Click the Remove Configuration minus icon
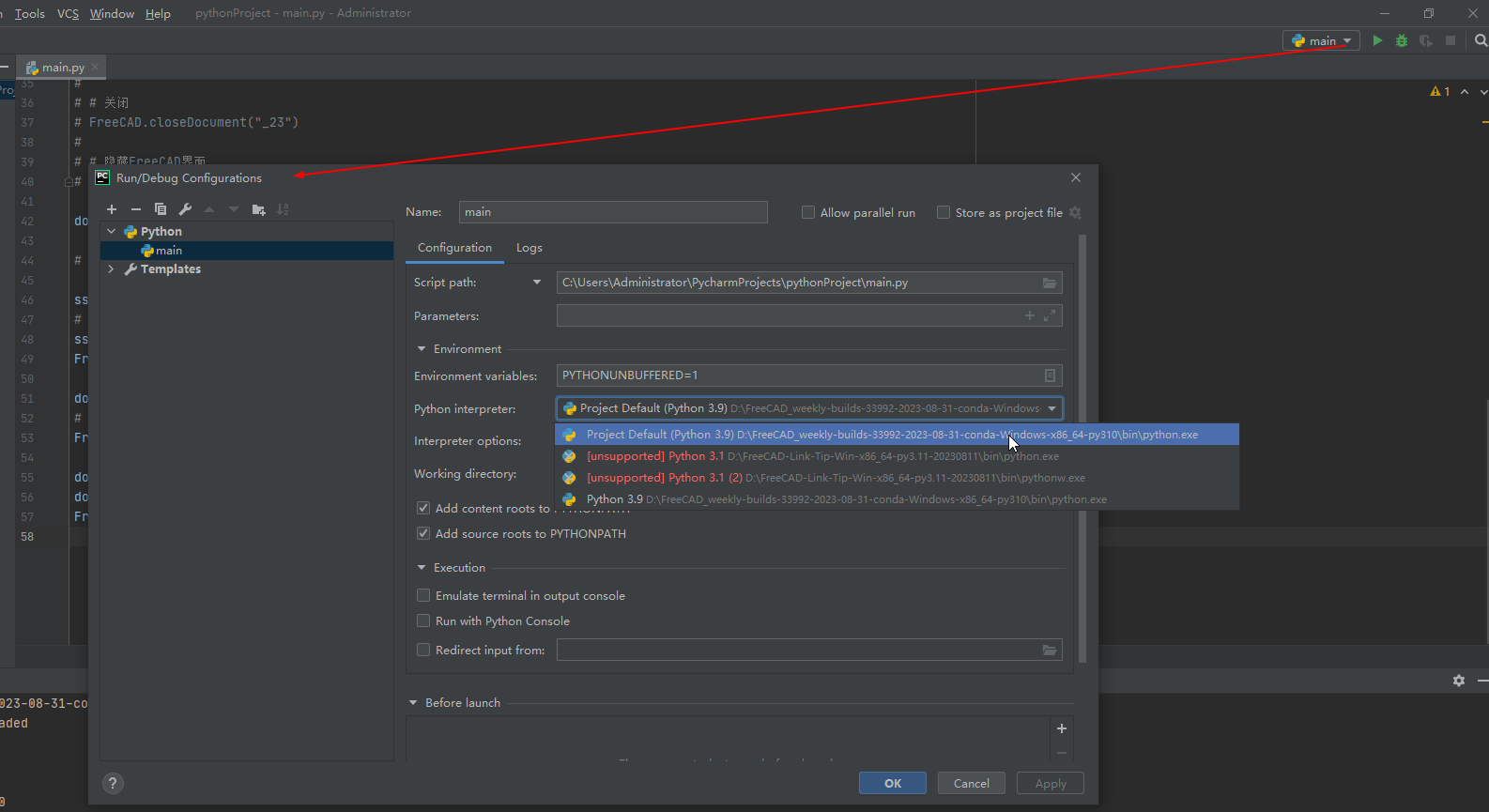 (x=136, y=209)
